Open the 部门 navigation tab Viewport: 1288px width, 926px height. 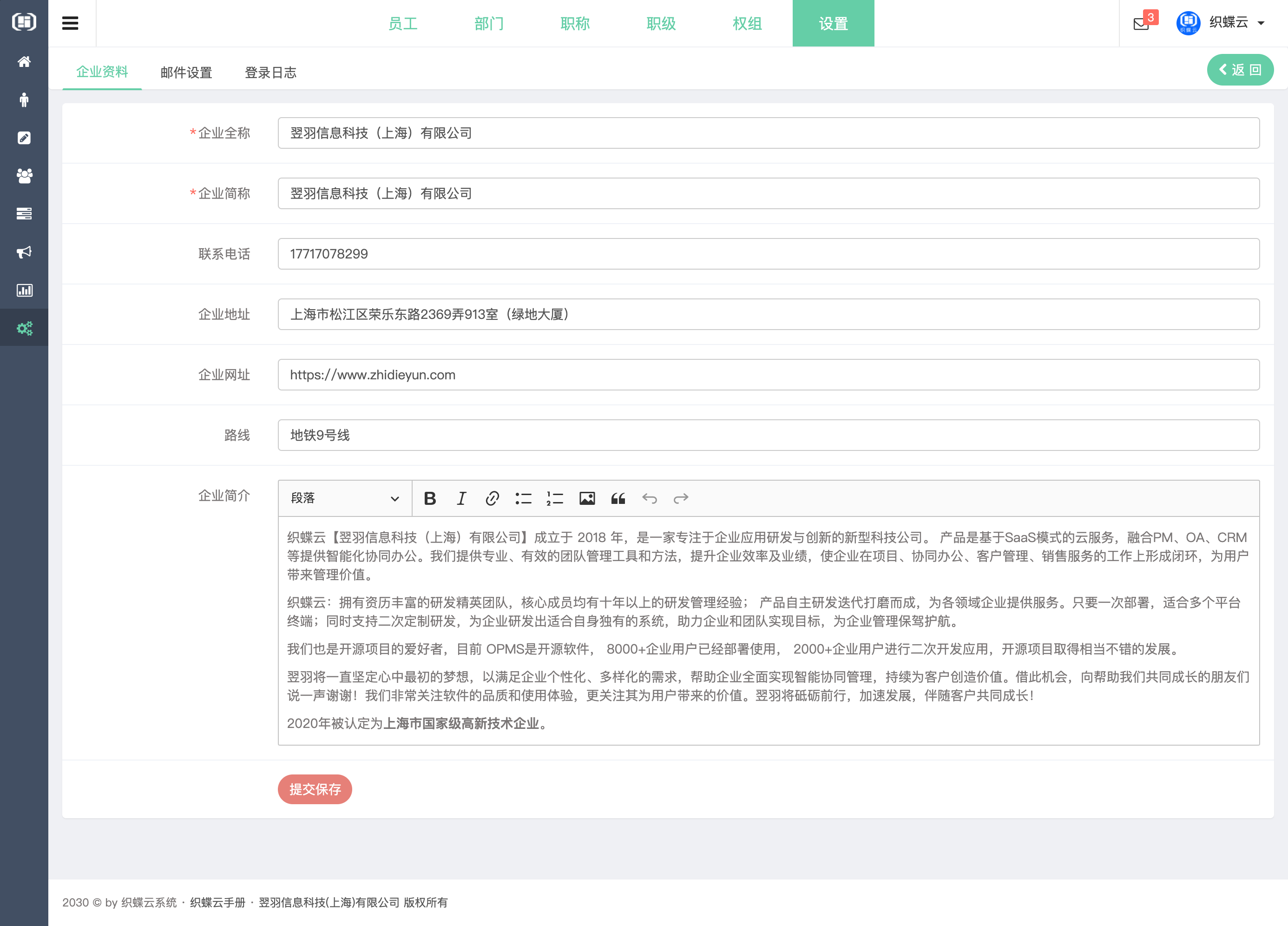[x=489, y=24]
